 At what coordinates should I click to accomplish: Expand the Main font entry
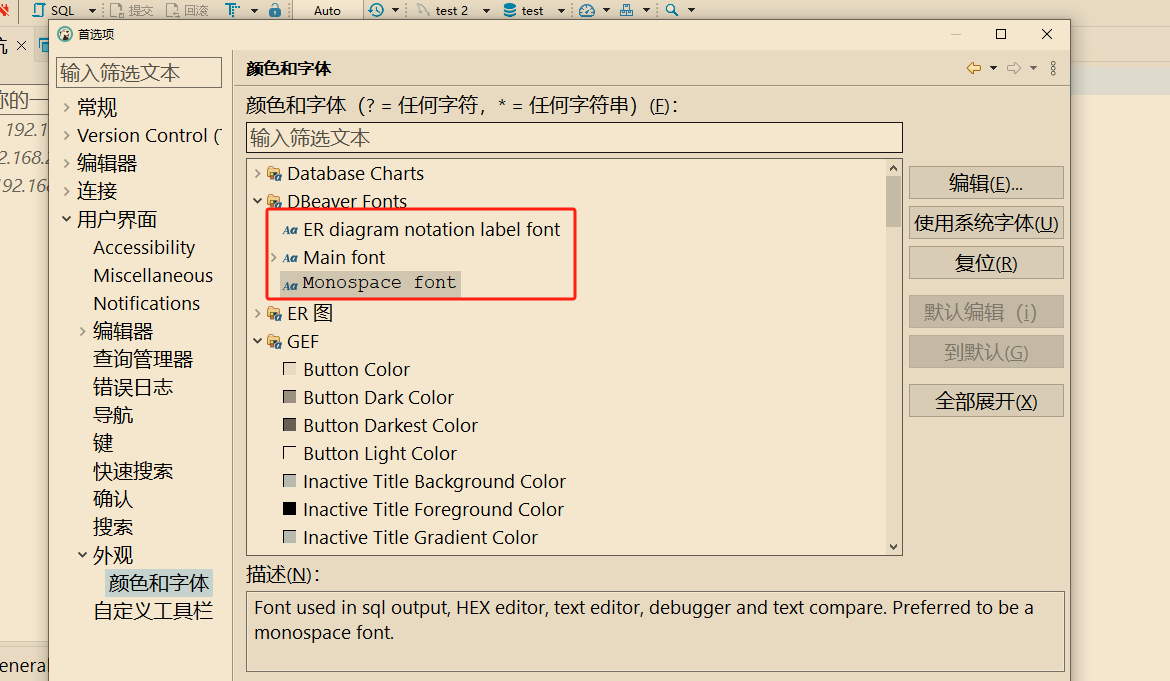[274, 257]
